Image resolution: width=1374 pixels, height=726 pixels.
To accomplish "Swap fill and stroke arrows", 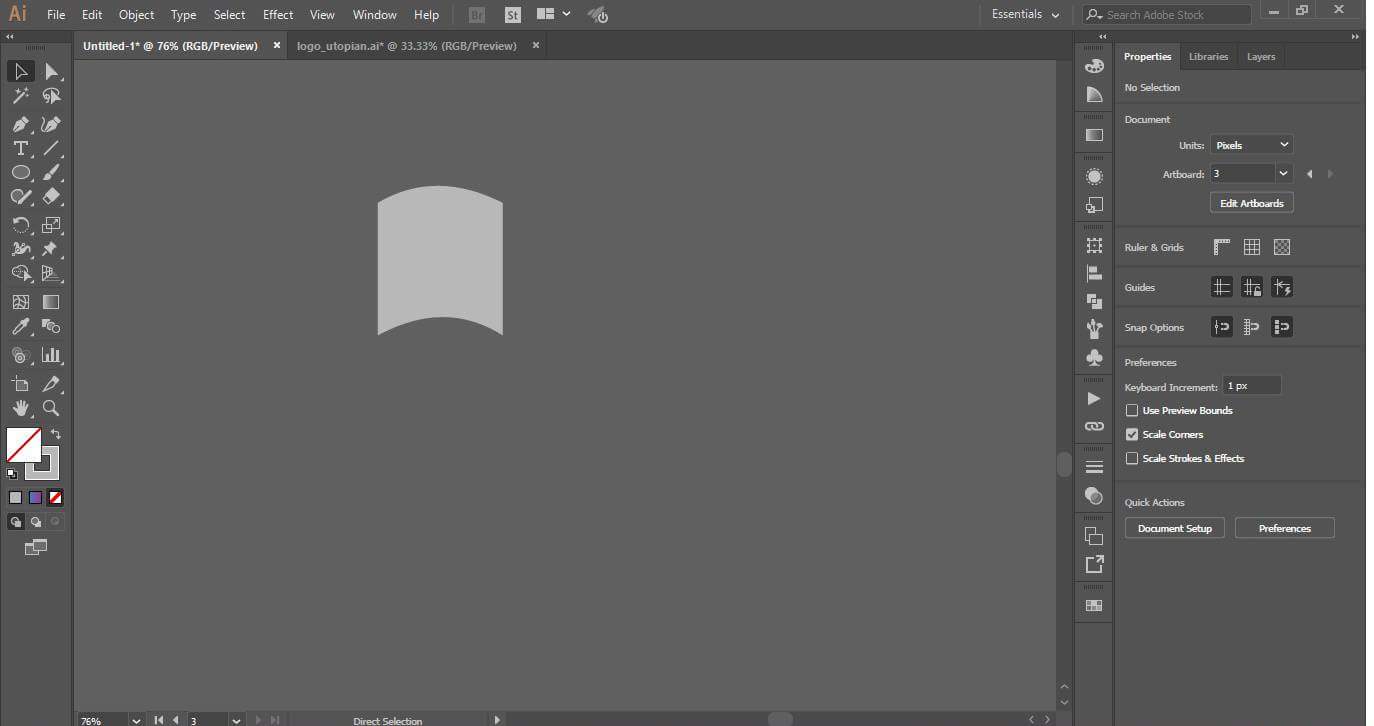I will (x=56, y=434).
